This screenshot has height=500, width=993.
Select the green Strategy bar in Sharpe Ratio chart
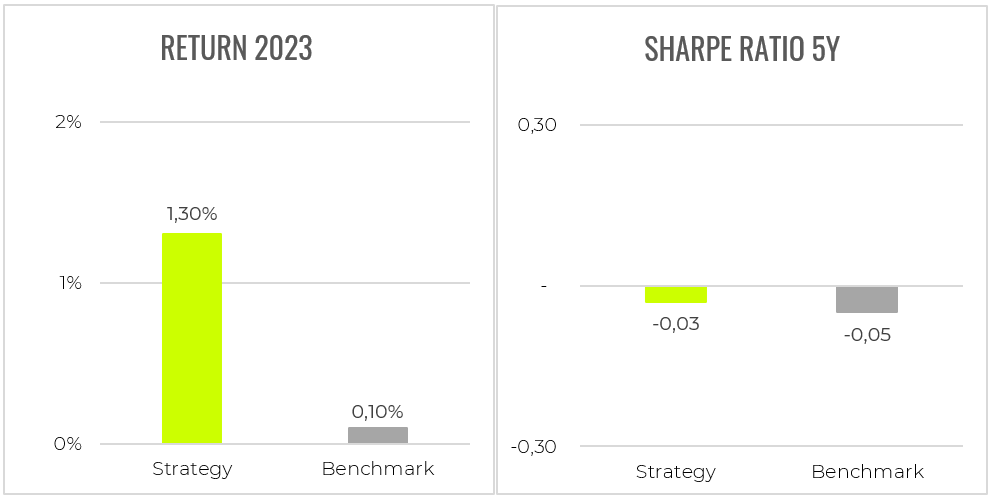click(x=676, y=294)
